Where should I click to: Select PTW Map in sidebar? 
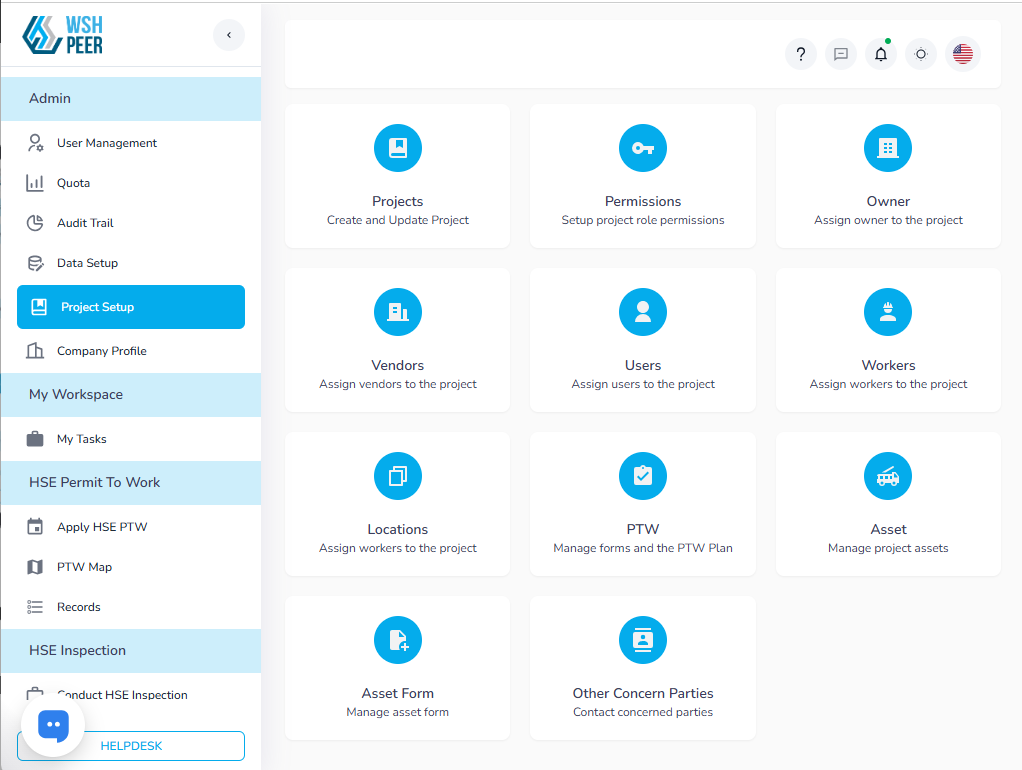click(84, 567)
